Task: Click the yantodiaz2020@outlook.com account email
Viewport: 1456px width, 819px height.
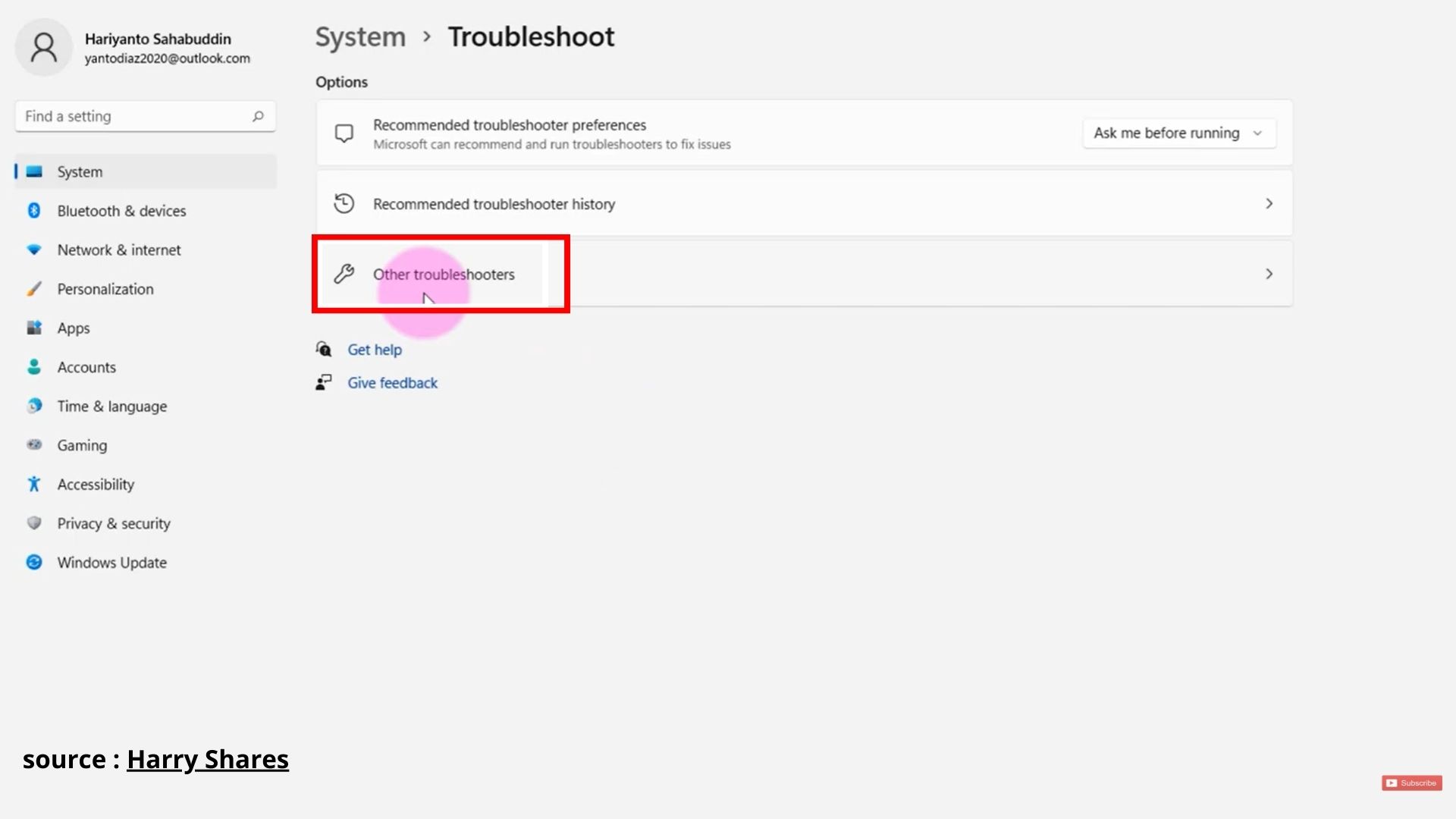Action: (x=168, y=58)
